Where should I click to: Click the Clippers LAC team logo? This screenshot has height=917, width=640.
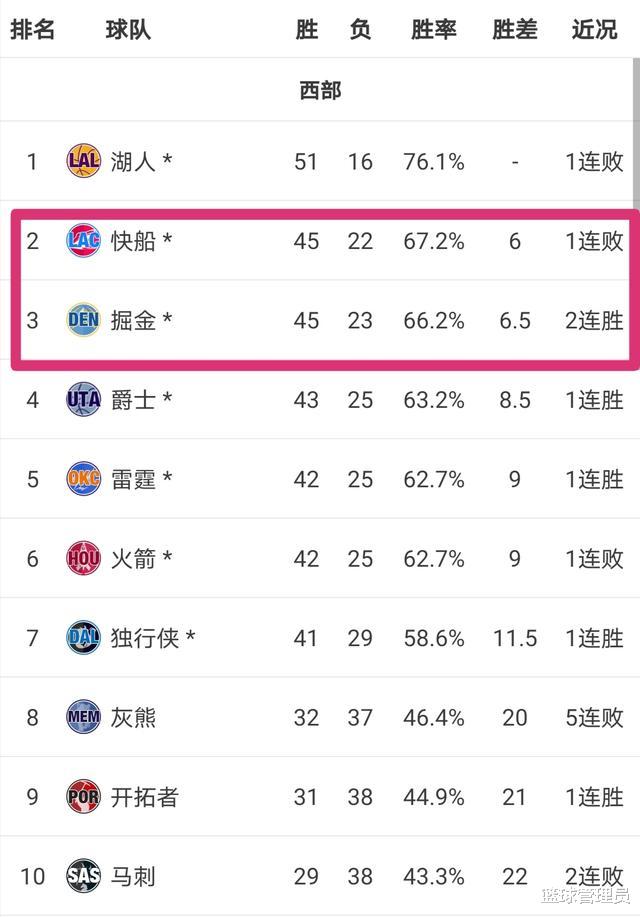tap(84, 240)
